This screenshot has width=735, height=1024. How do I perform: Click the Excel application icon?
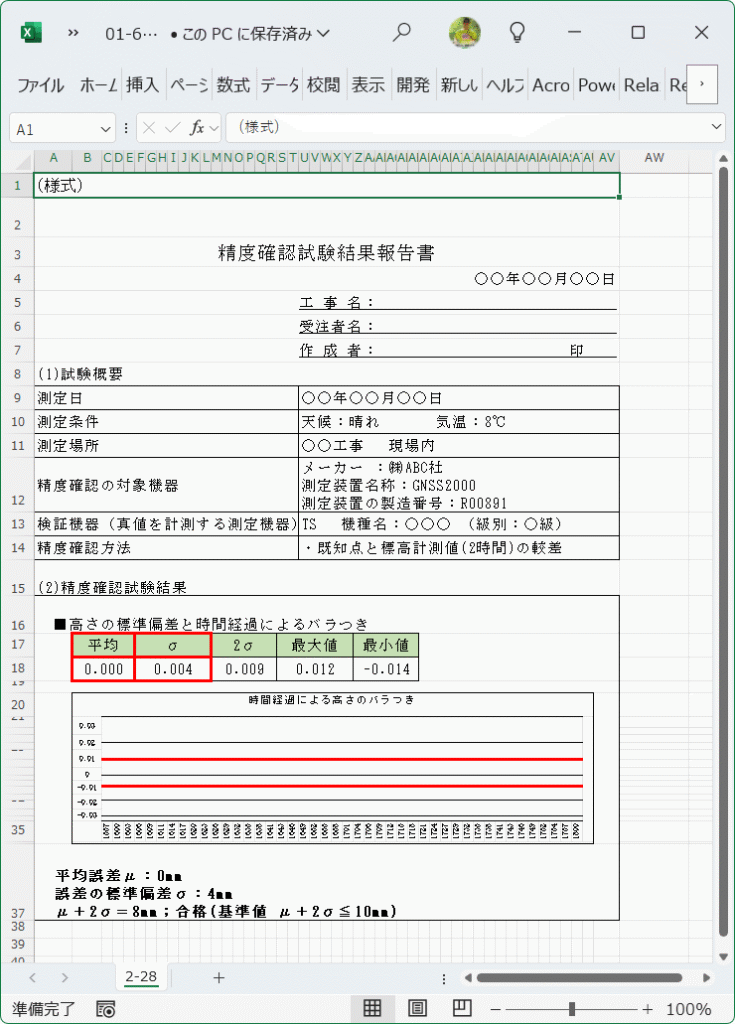pyautogui.click(x=31, y=33)
